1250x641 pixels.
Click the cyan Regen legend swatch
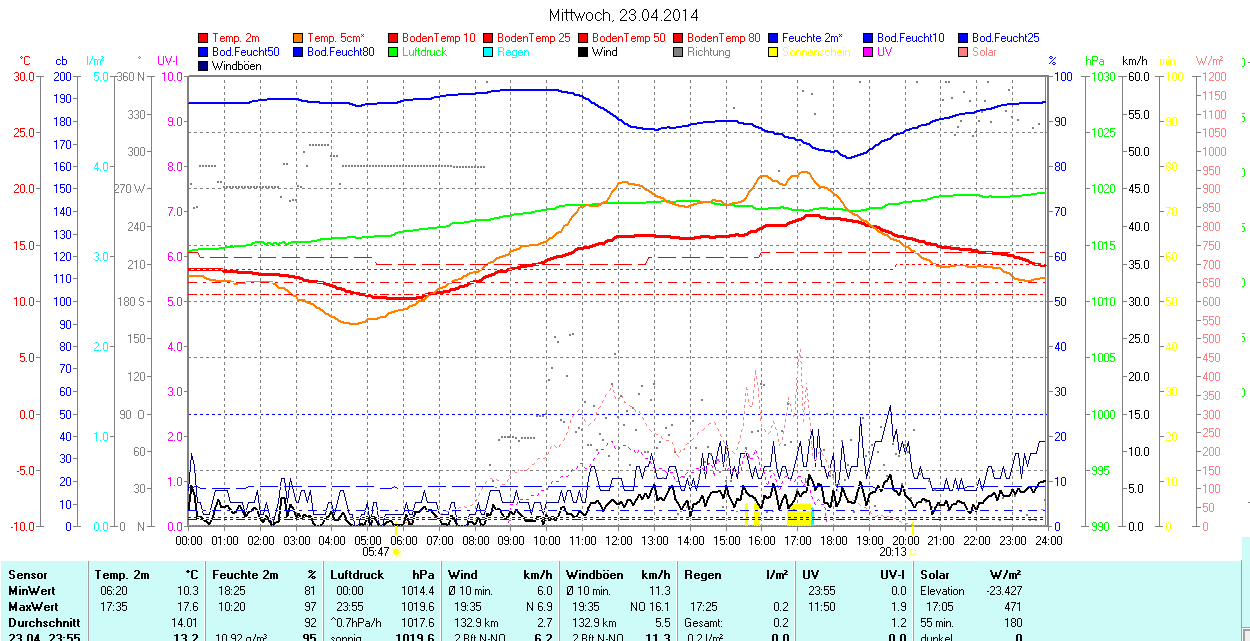pos(488,52)
